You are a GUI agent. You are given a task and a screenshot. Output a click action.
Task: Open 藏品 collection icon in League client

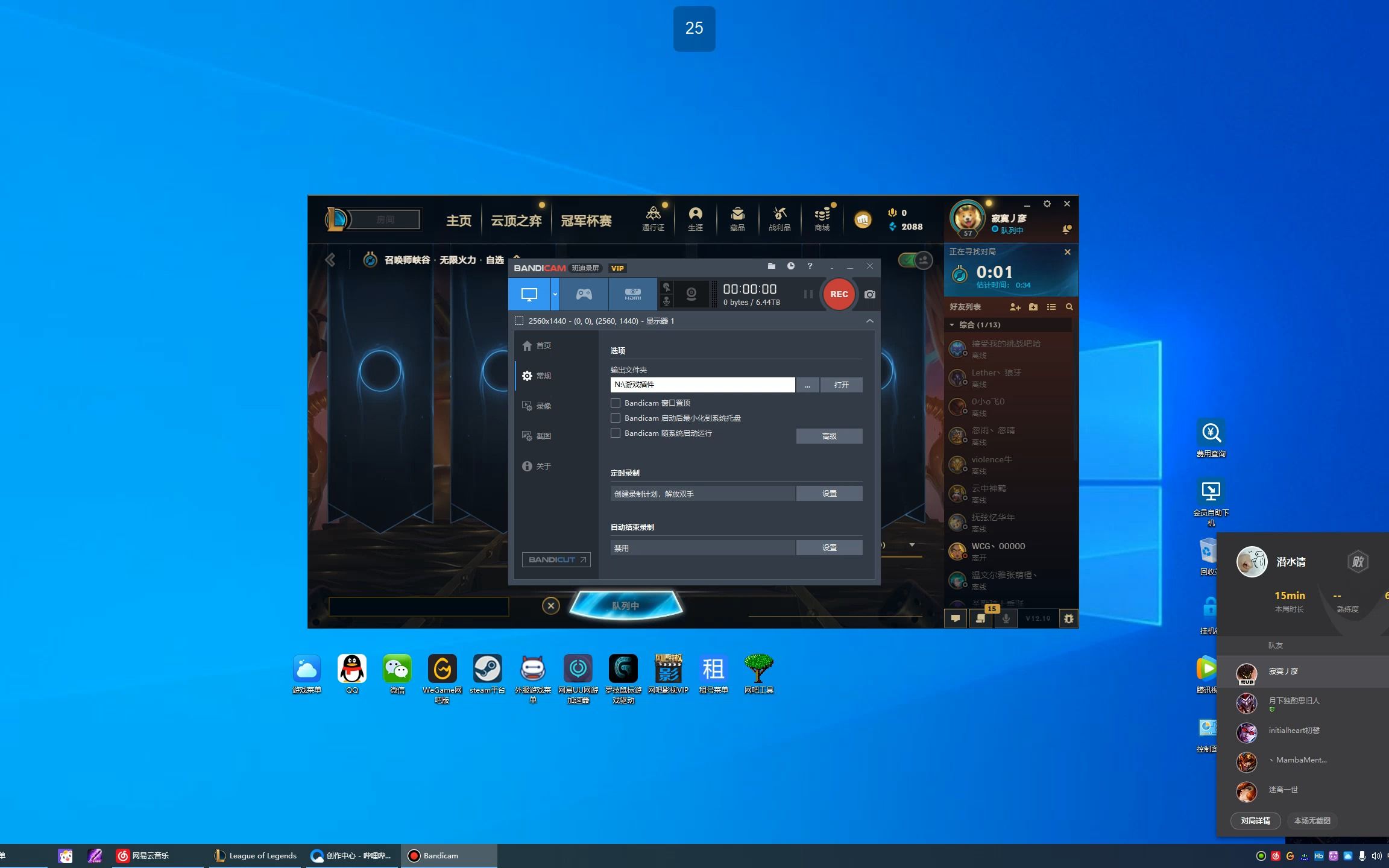(x=737, y=218)
